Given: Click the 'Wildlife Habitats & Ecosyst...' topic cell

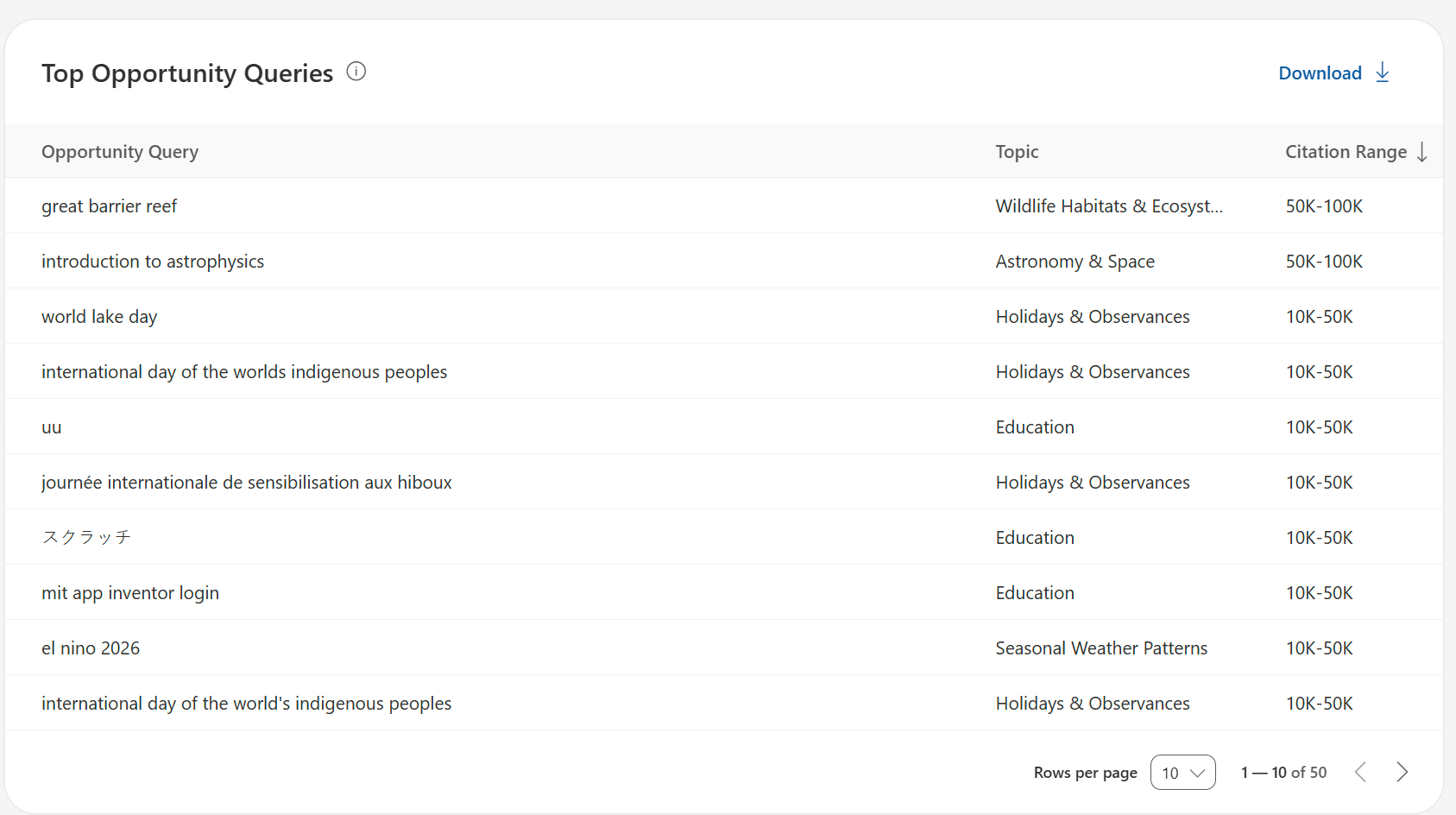Looking at the screenshot, I should pyautogui.click(x=1109, y=206).
